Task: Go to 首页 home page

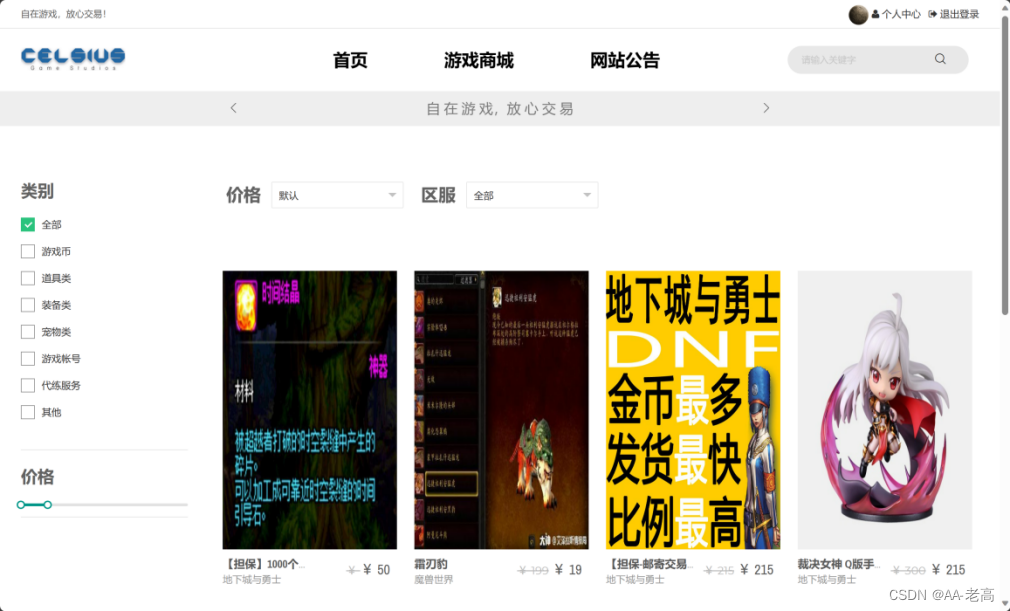Action: [x=350, y=61]
